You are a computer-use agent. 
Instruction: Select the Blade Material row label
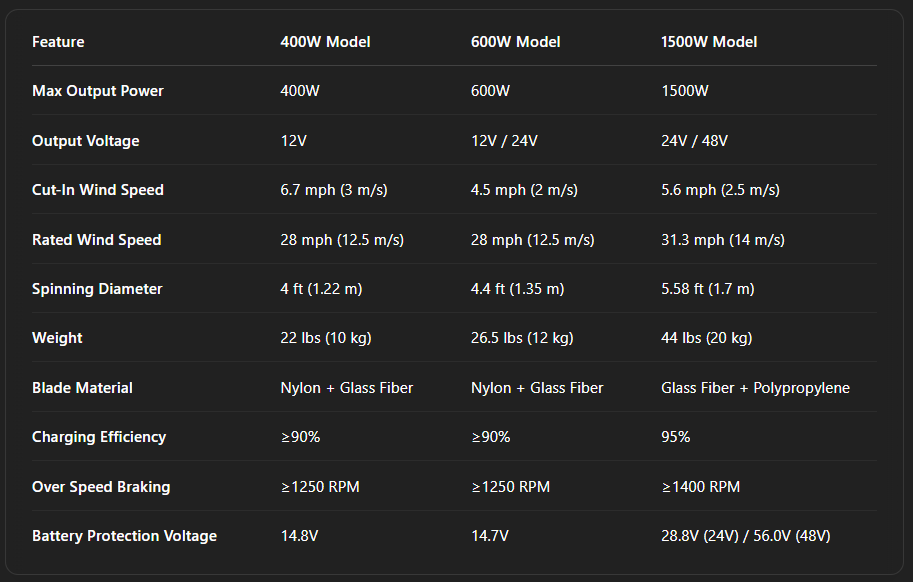82,388
